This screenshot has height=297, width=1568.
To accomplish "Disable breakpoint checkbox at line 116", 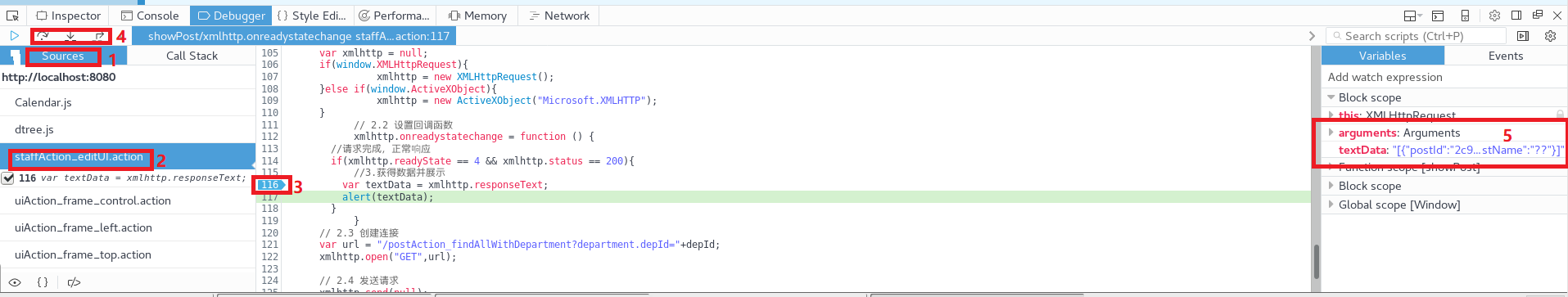I will (8, 178).
